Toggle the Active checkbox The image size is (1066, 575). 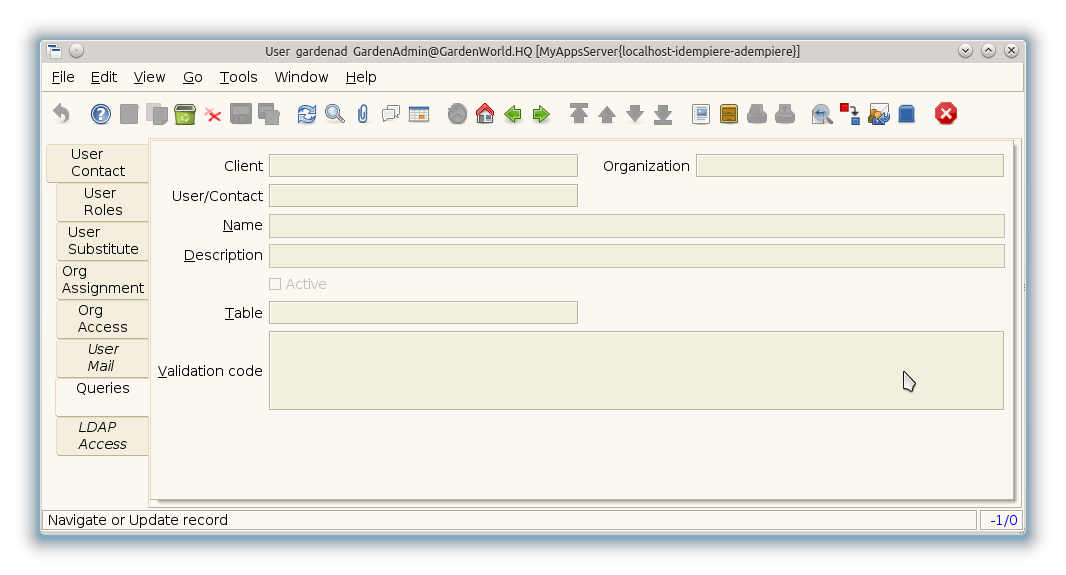coord(275,284)
